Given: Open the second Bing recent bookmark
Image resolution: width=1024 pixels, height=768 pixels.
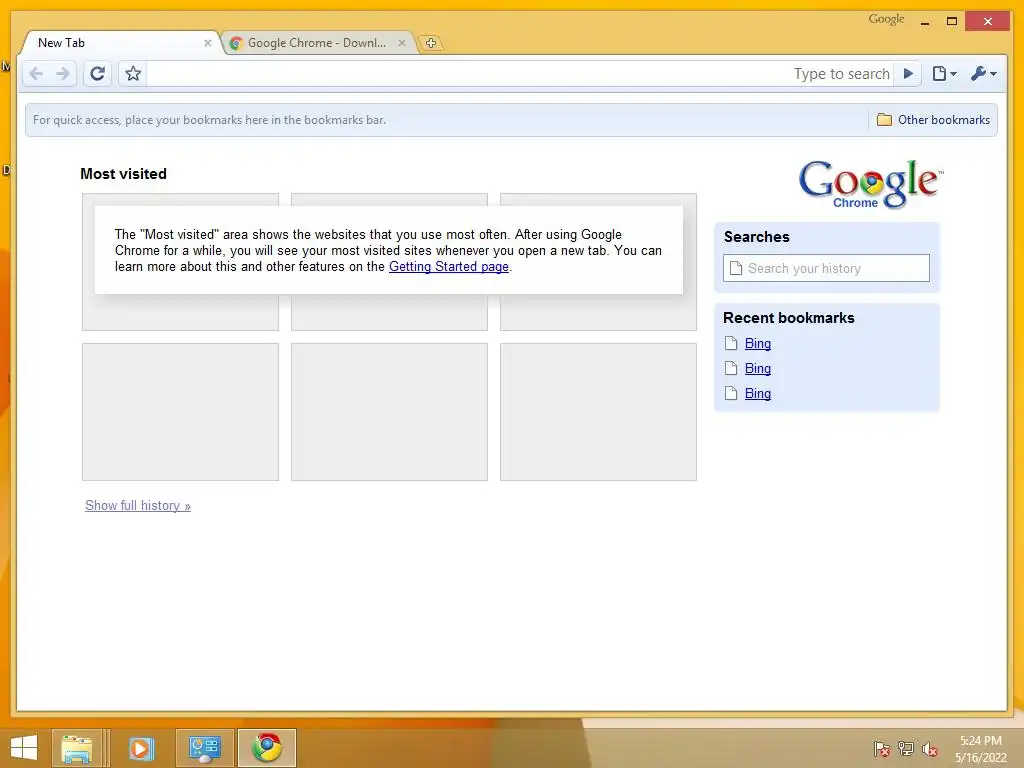Looking at the screenshot, I should tap(758, 368).
